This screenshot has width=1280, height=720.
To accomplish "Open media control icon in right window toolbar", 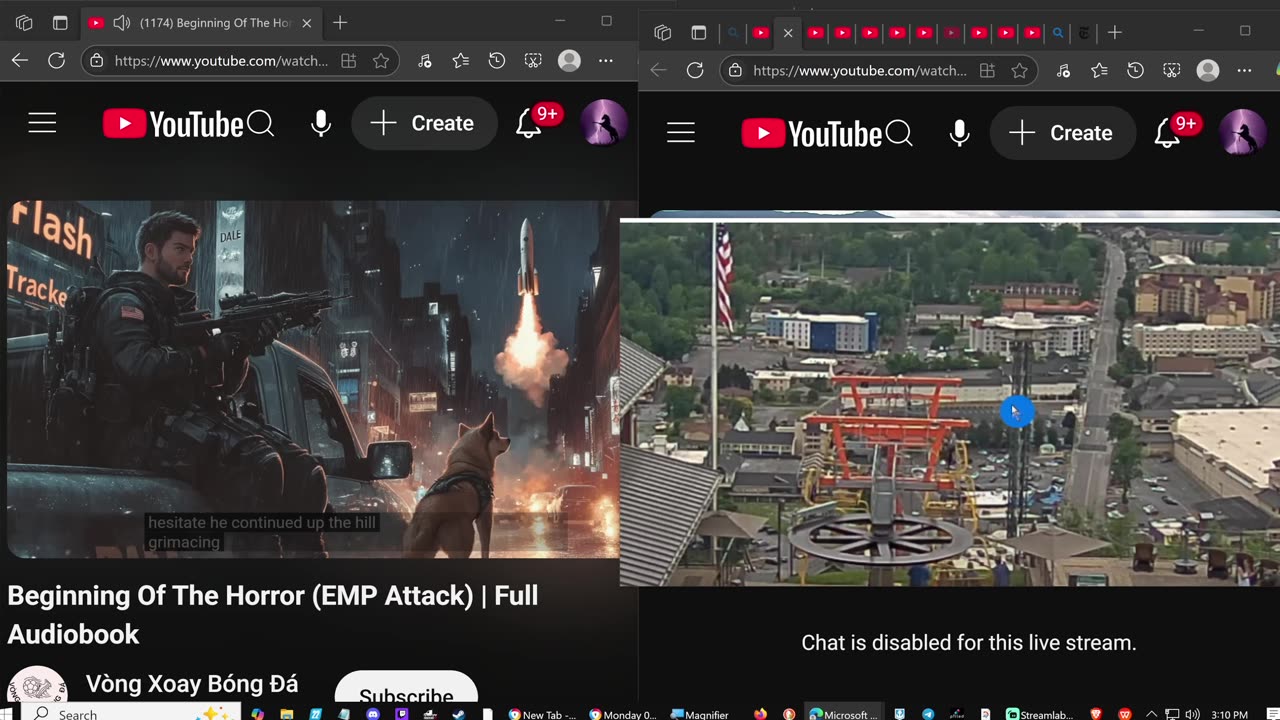I will (1063, 70).
